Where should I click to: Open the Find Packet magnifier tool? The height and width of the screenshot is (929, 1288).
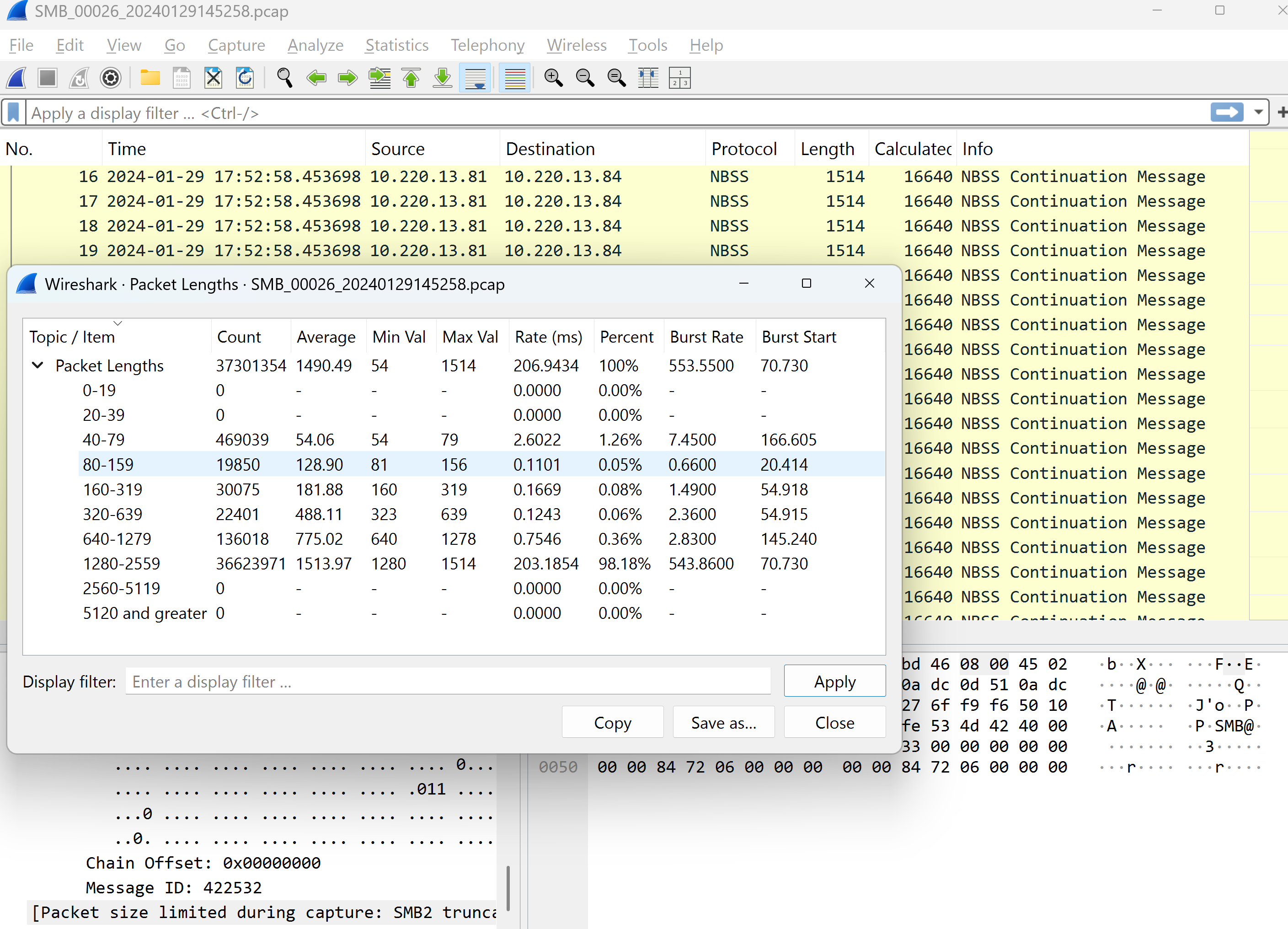coord(284,78)
